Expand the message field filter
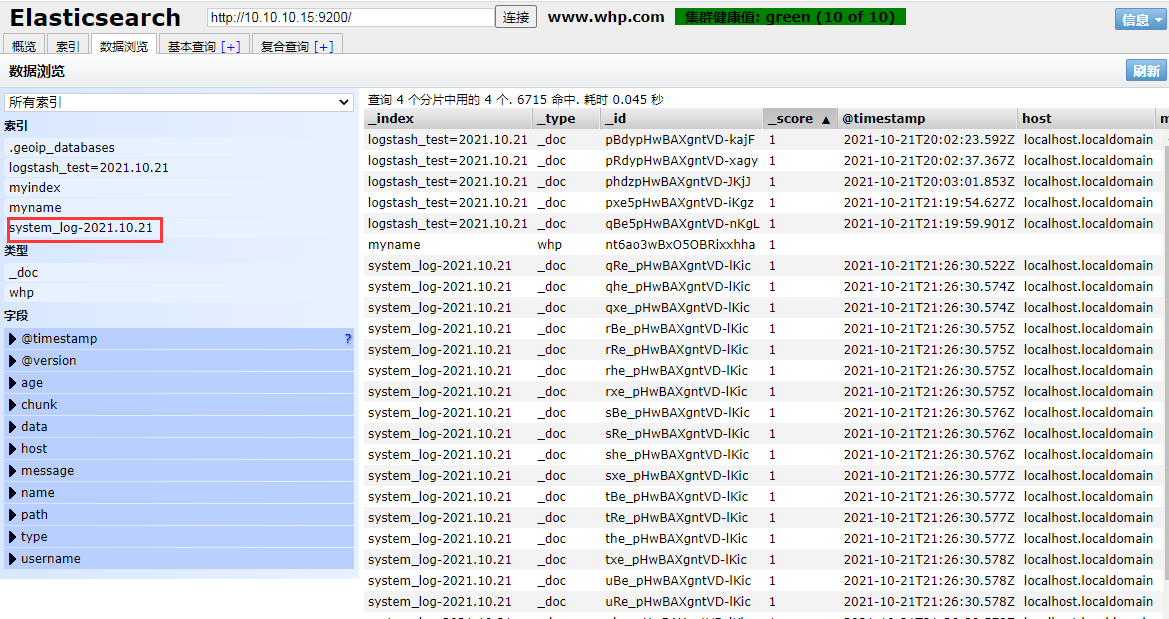 click(179, 471)
